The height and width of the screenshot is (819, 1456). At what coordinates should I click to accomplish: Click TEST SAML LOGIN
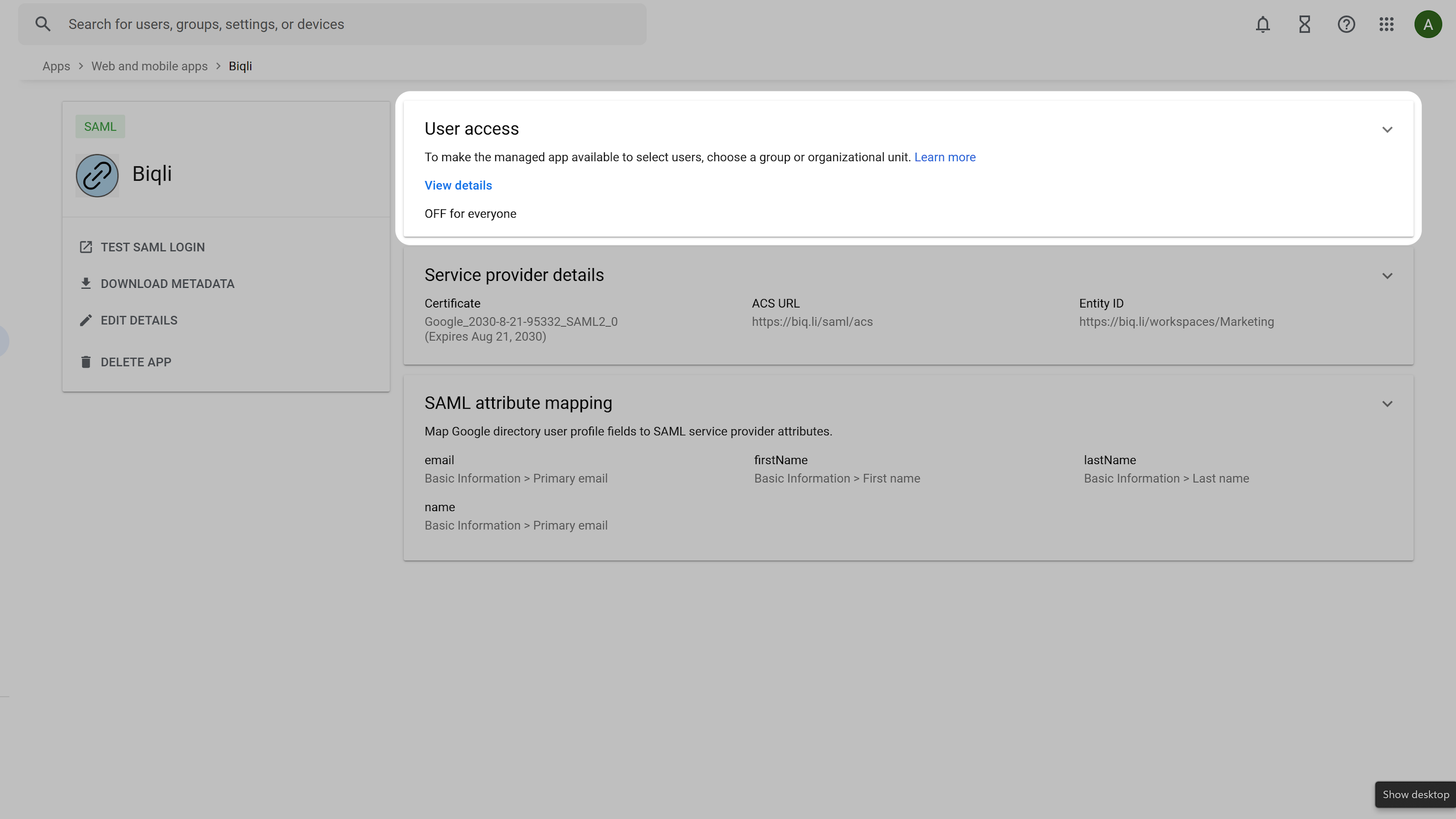point(152,247)
